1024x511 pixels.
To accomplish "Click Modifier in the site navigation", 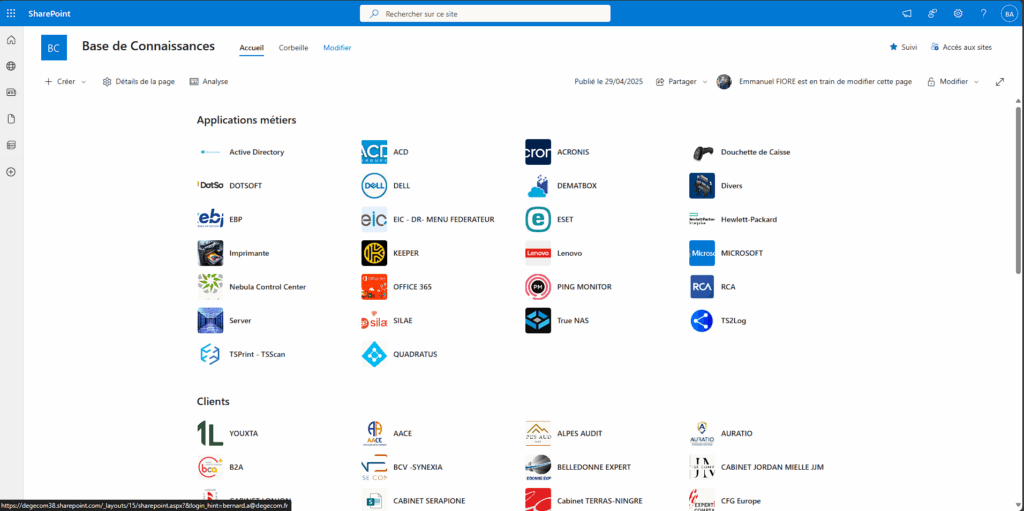I will tap(337, 48).
